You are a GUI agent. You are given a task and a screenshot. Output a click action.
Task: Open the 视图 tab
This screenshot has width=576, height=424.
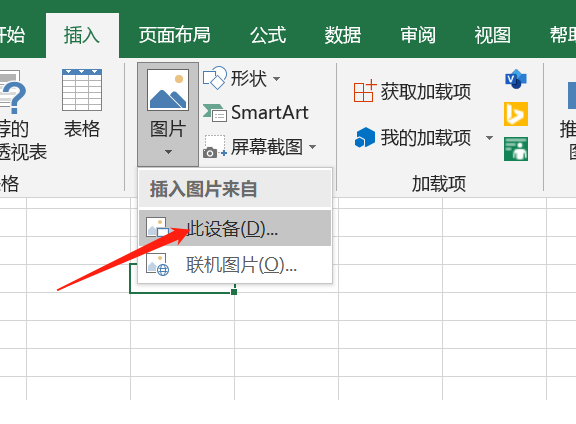click(x=493, y=36)
